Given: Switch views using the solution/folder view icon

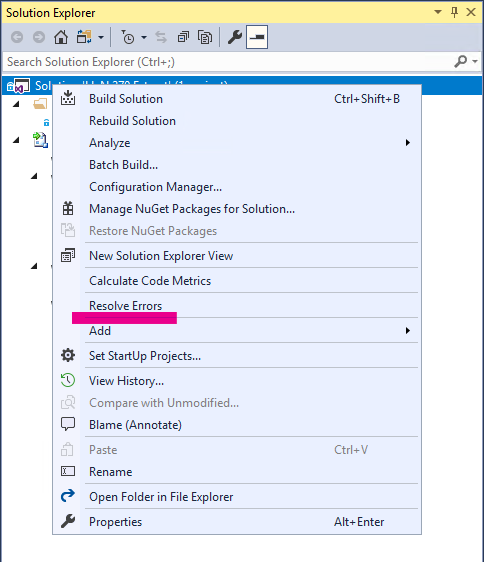Looking at the screenshot, I should coord(84,37).
